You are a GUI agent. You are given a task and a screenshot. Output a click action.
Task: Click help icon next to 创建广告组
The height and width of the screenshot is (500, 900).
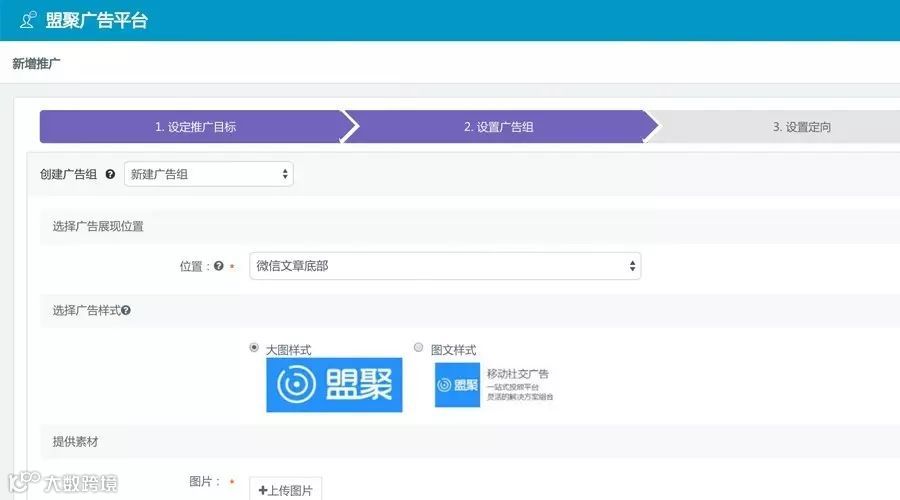tap(110, 175)
